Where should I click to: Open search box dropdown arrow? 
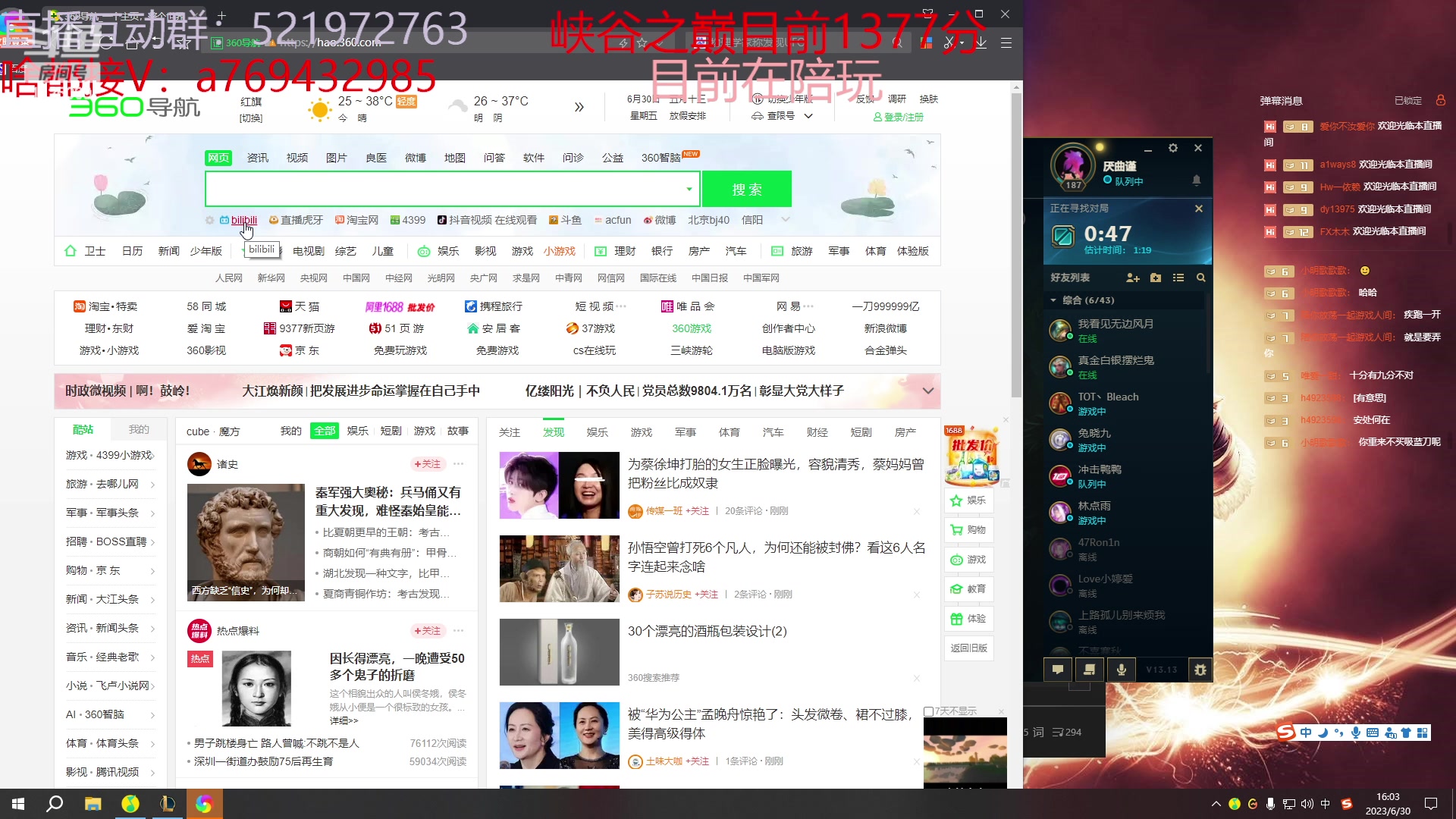tap(689, 189)
